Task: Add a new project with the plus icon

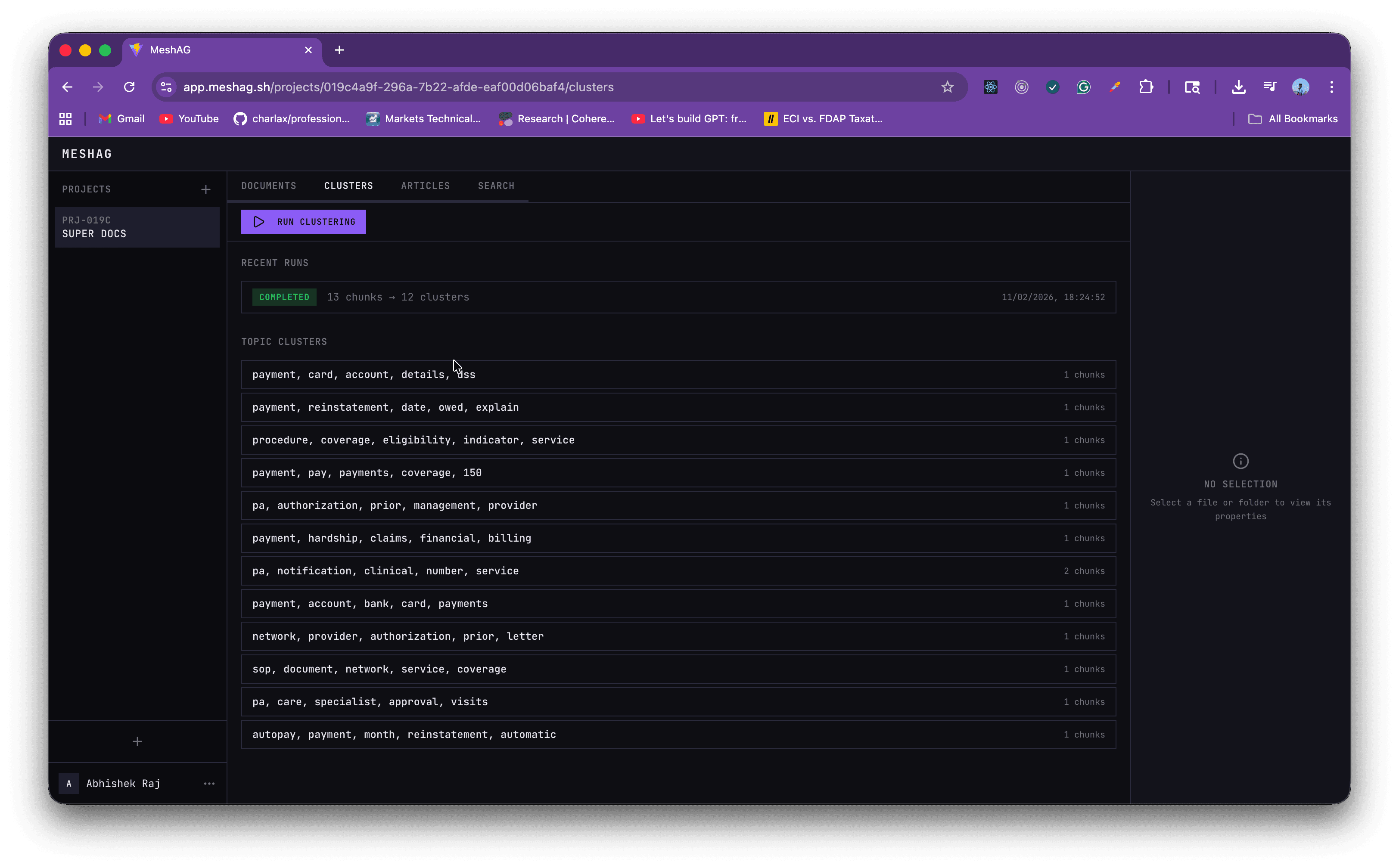Action: [205, 189]
